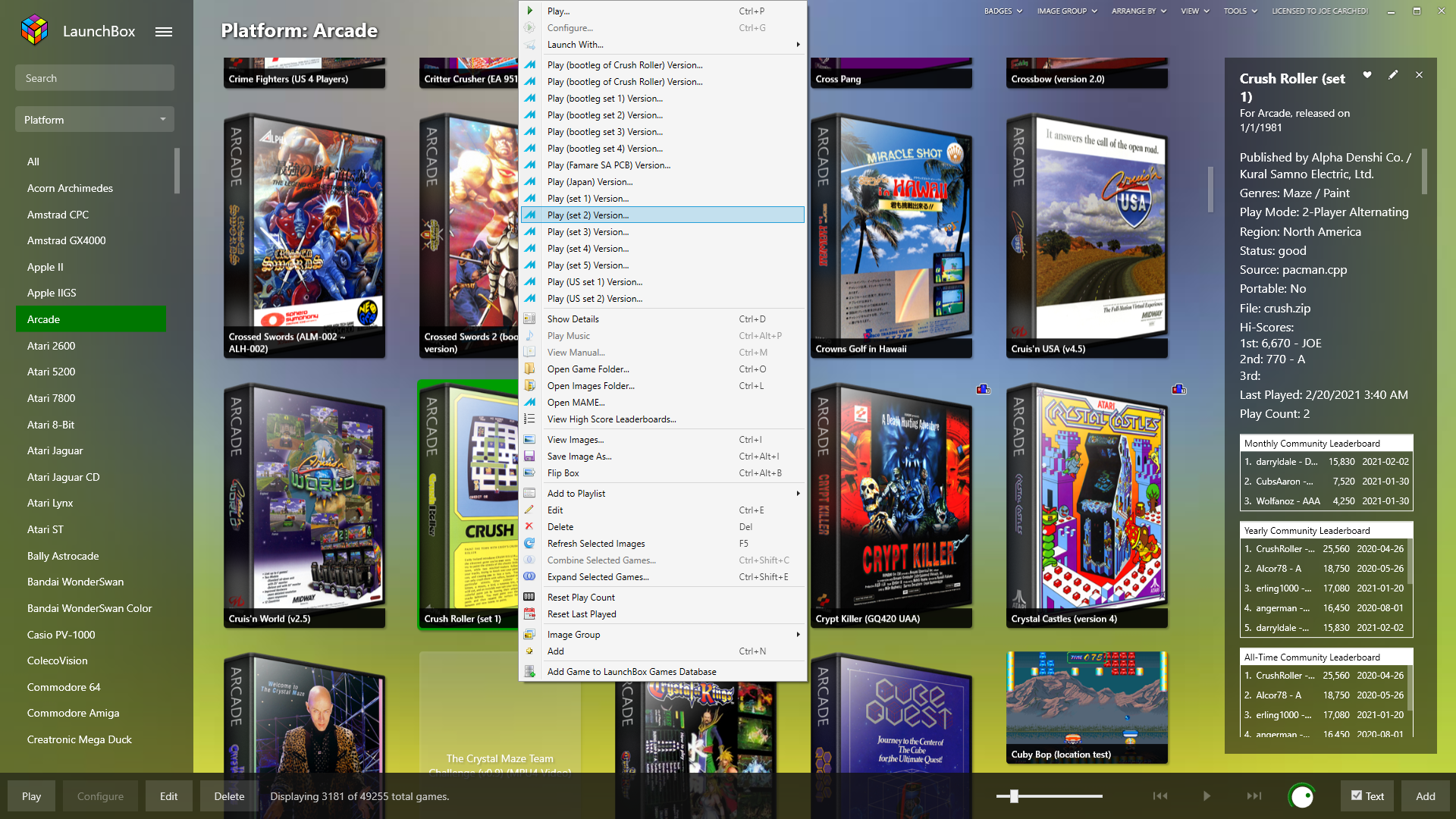Click the badge icon above Crypt Killer box

984,389
